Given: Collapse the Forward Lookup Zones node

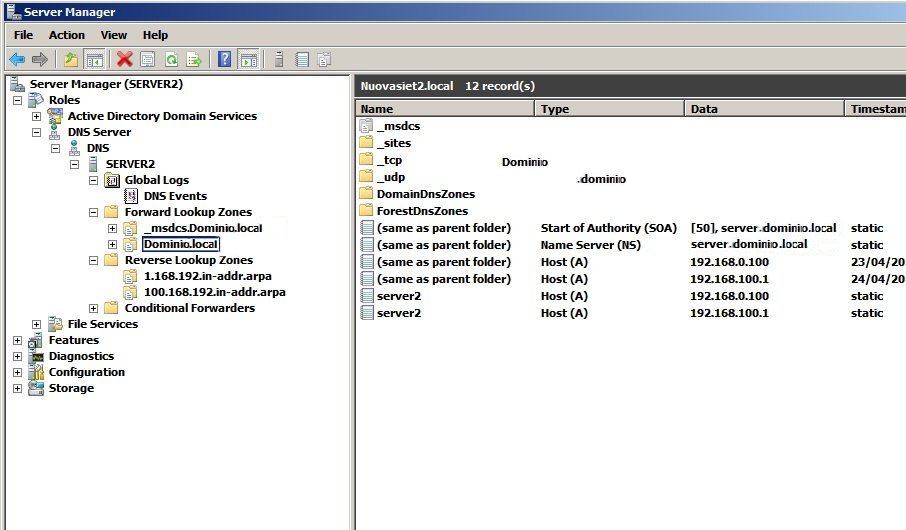Looking at the screenshot, I should (94, 212).
